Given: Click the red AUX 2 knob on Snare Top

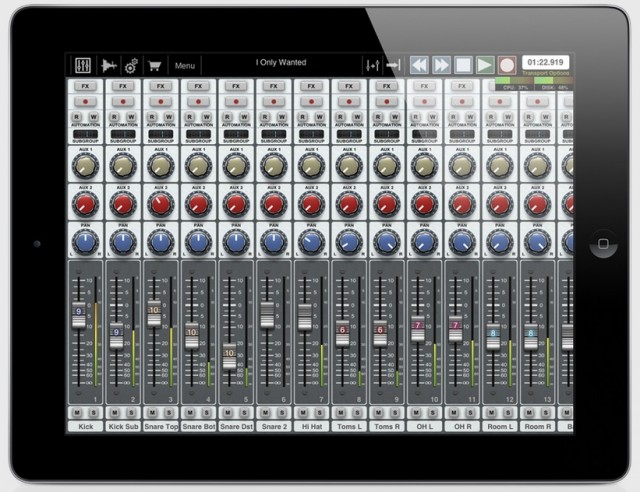Looking at the screenshot, I should [161, 203].
